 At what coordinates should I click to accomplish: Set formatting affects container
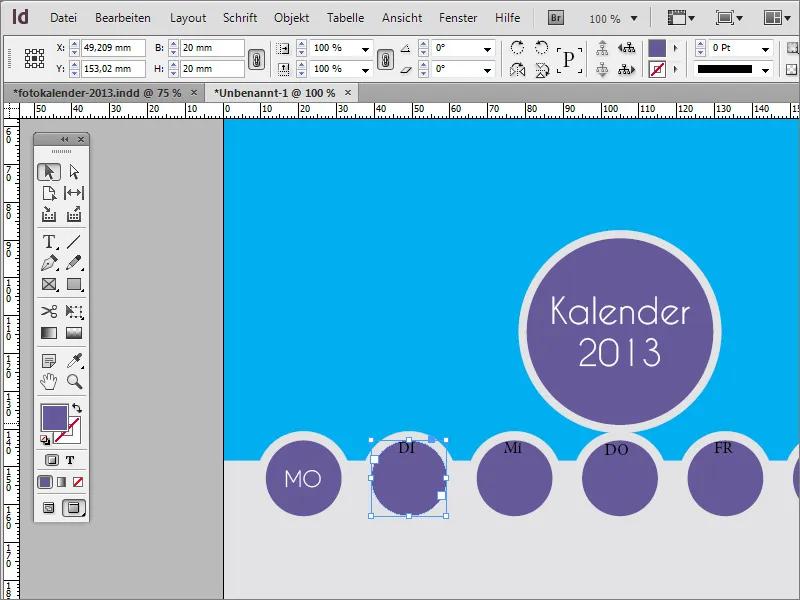[52, 460]
